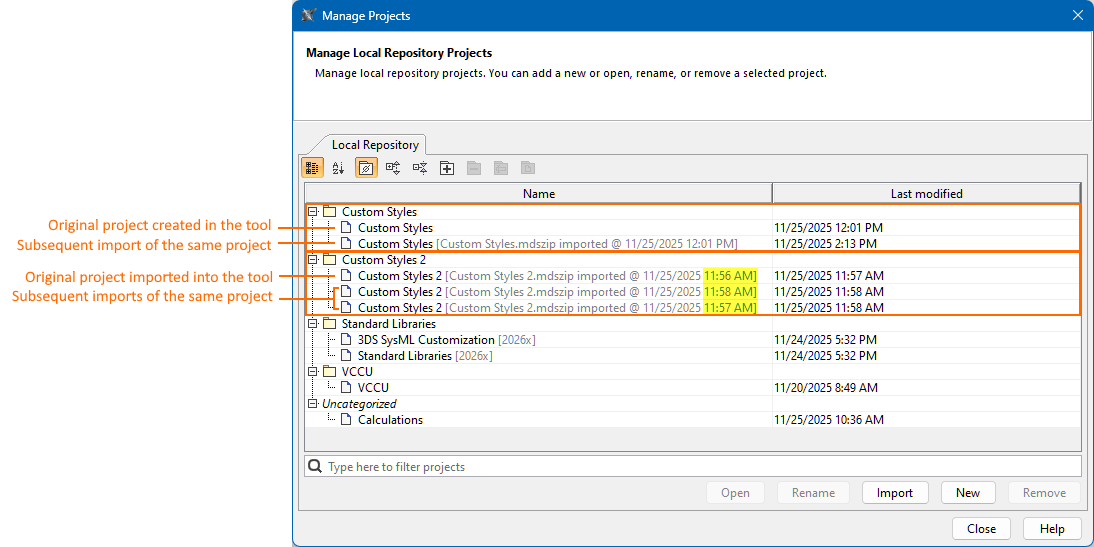Collapse the Custom Styles category node
This screenshot has width=1094, height=547.
click(x=313, y=212)
